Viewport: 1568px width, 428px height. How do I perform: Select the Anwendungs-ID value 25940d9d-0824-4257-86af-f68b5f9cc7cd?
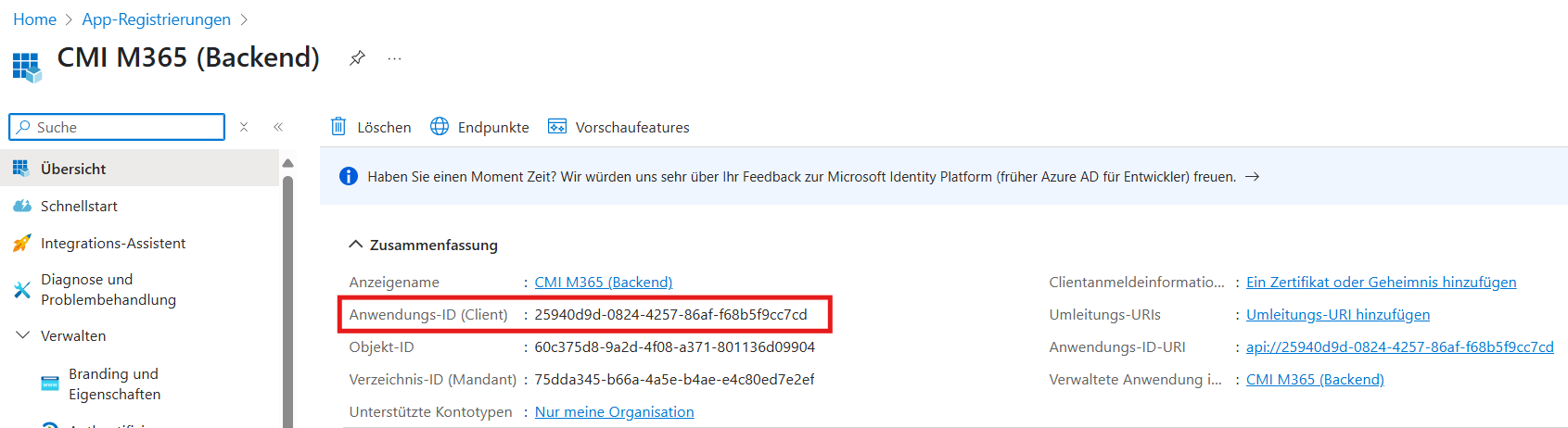click(670, 314)
